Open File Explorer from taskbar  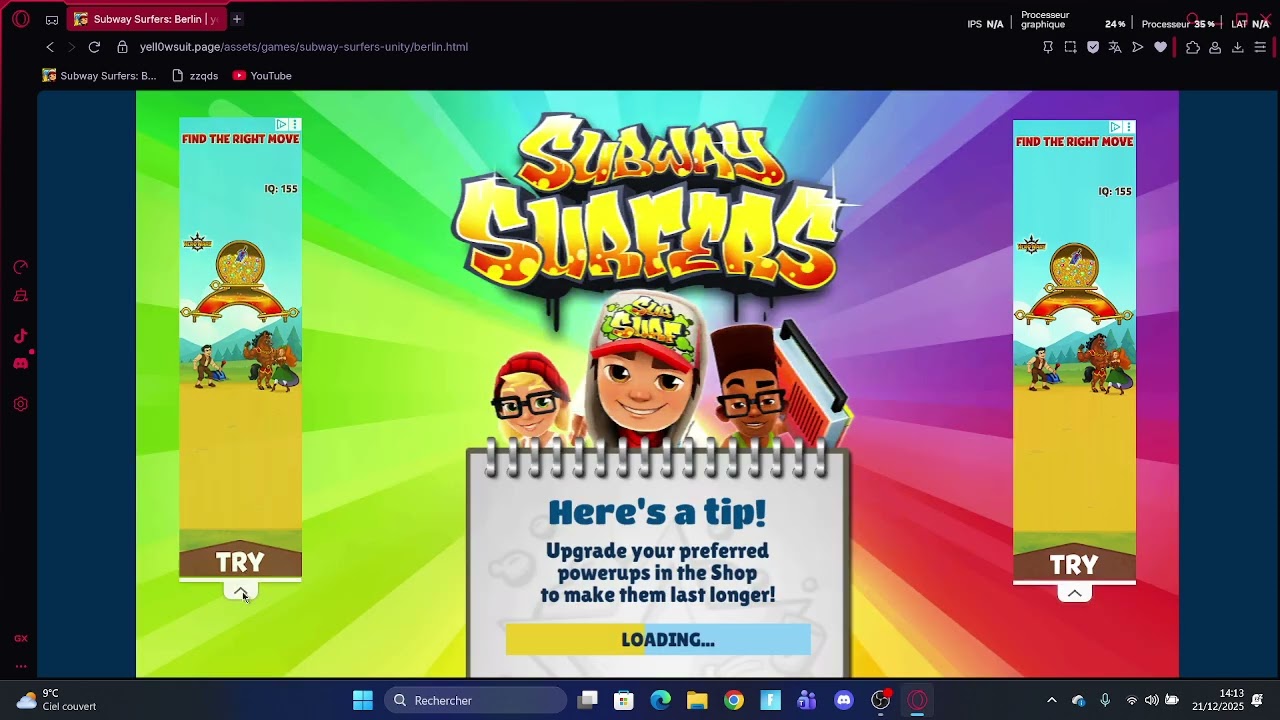697,700
